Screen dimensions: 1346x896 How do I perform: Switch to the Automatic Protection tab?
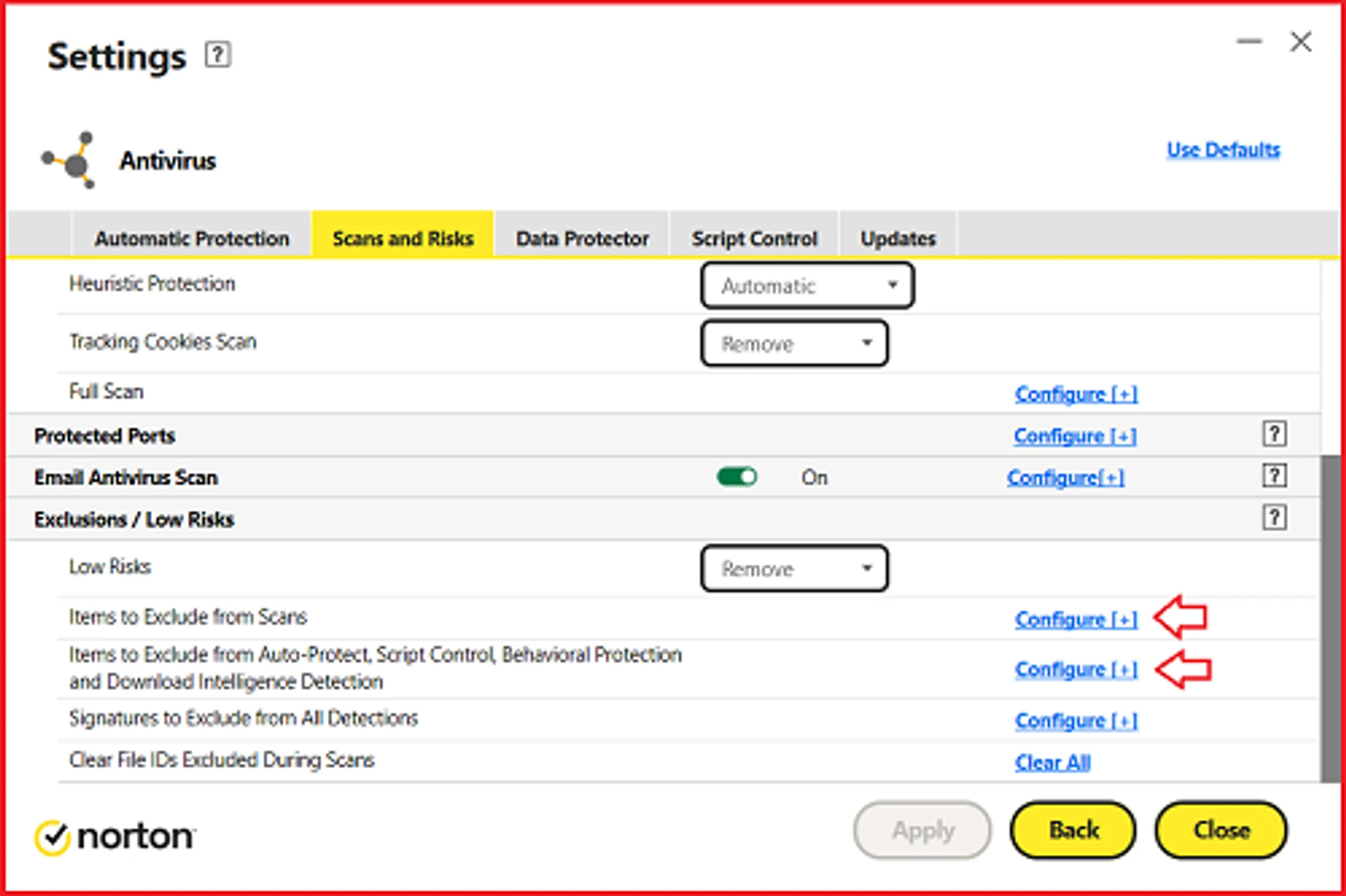pos(192,238)
